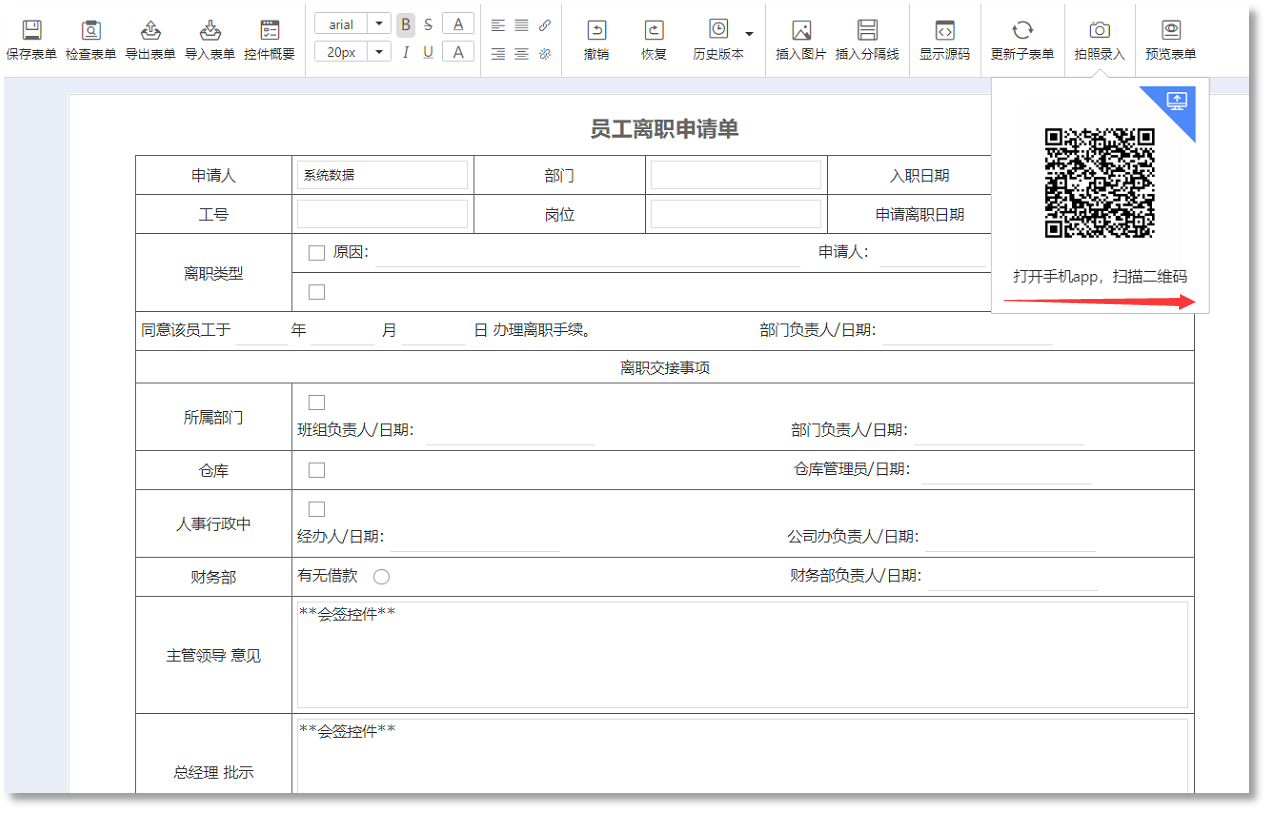
Task: Click the 仓库管理员/日期 field
Action: 1006,470
